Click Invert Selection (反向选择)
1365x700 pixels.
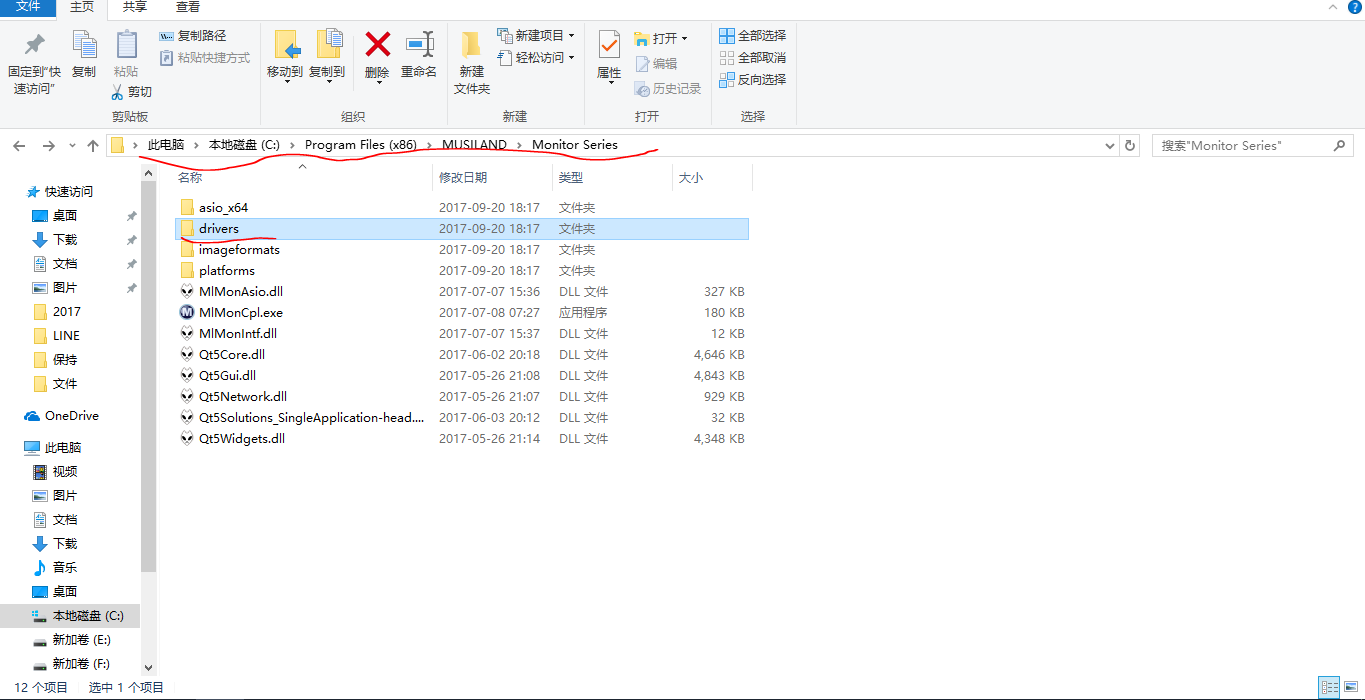tap(753, 80)
